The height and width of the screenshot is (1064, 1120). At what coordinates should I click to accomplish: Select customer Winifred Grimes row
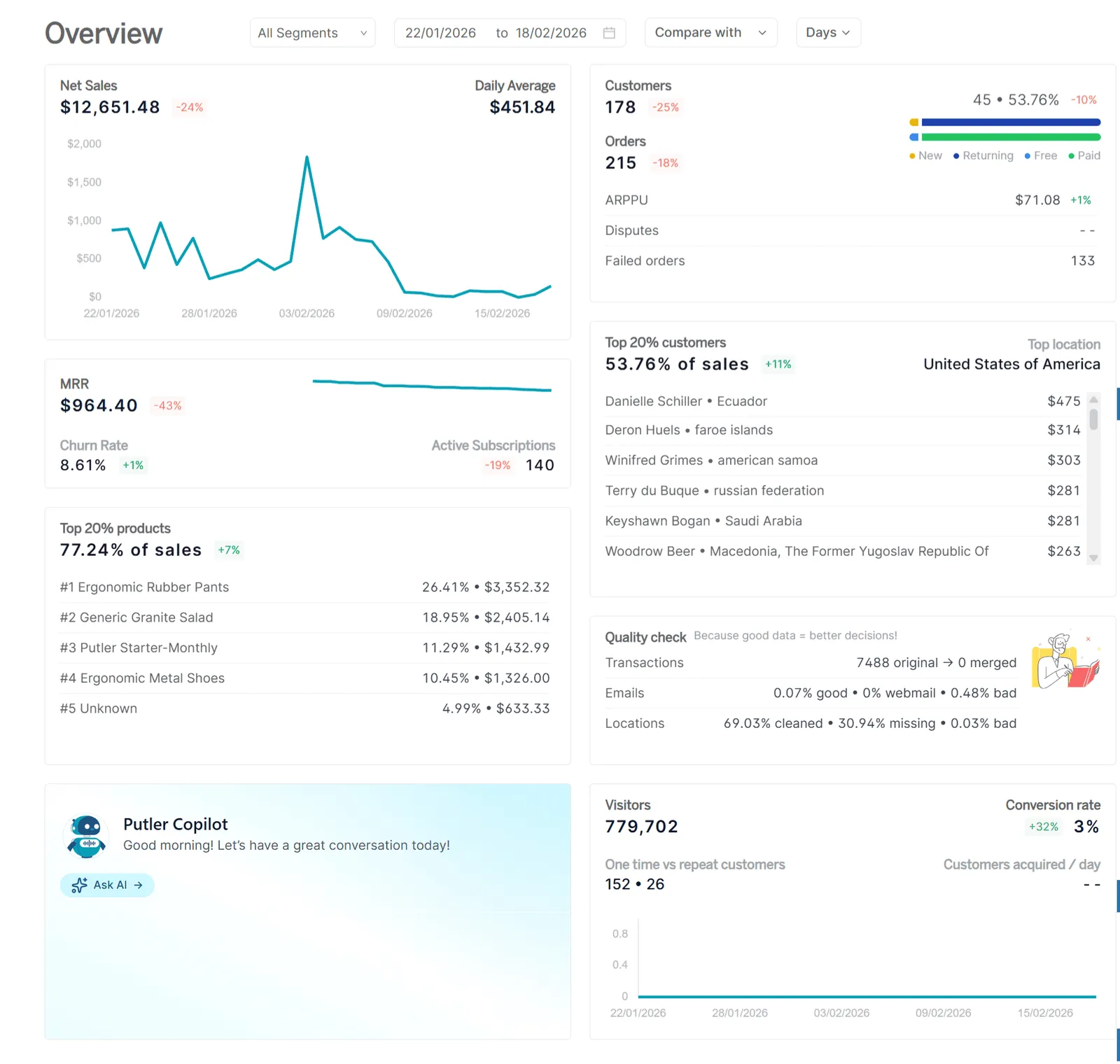pos(843,460)
